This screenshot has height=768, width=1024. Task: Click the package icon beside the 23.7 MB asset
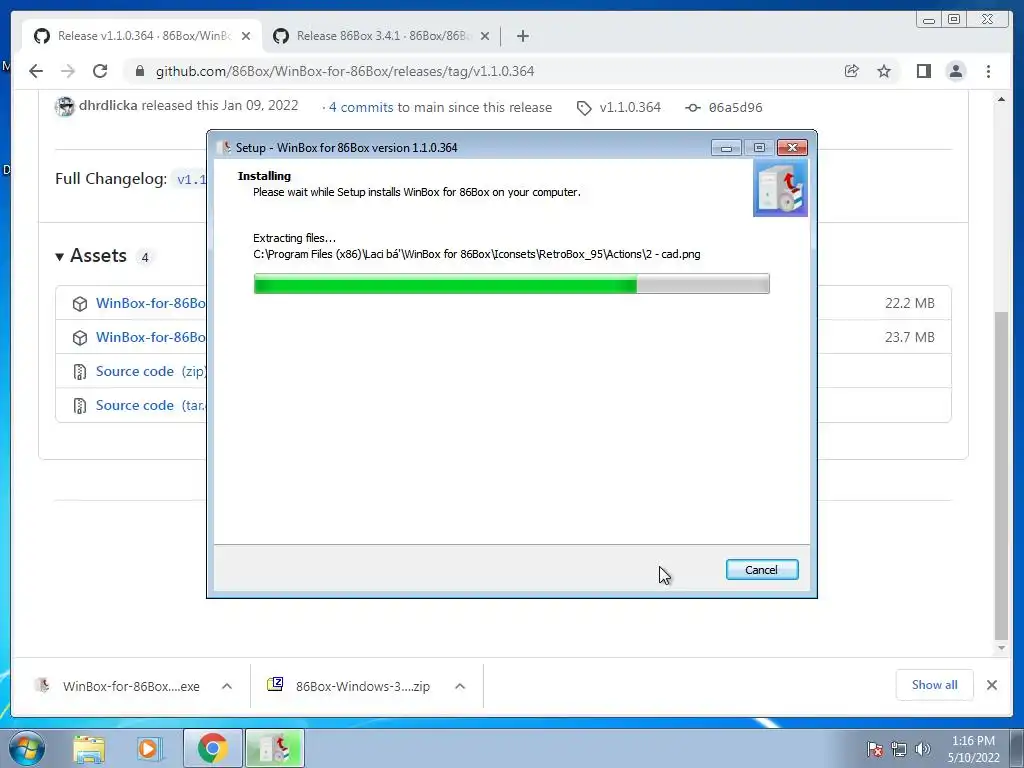click(80, 338)
